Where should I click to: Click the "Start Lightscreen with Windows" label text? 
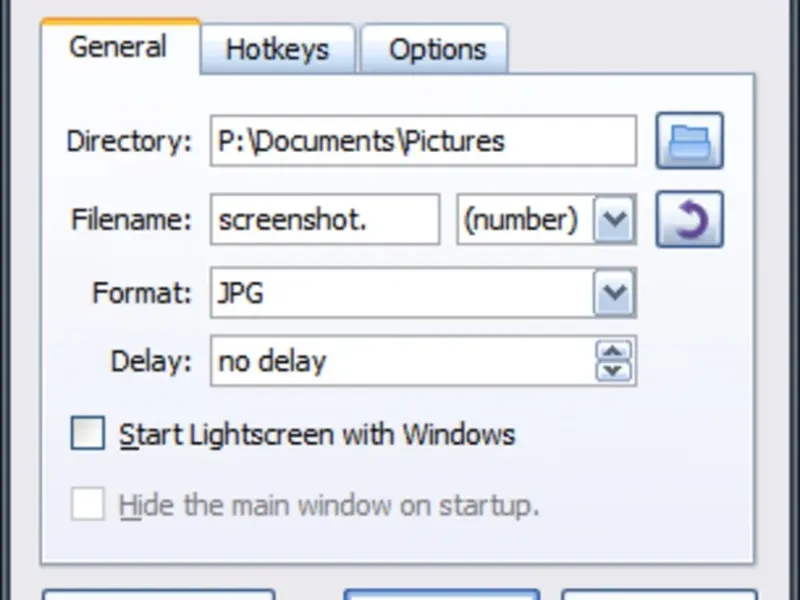point(316,434)
